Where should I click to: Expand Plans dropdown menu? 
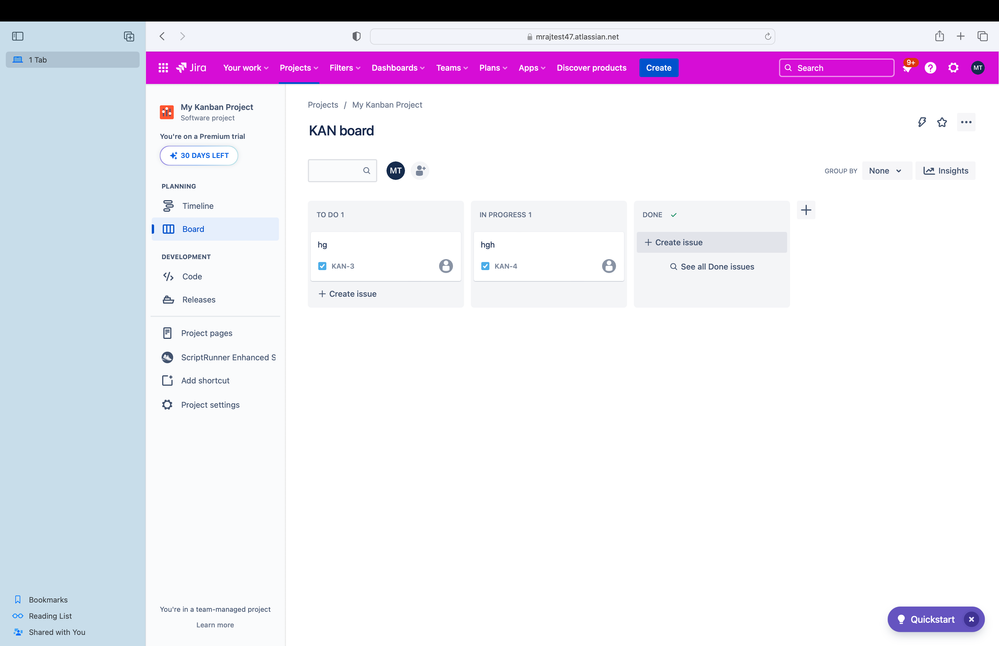tap(492, 68)
